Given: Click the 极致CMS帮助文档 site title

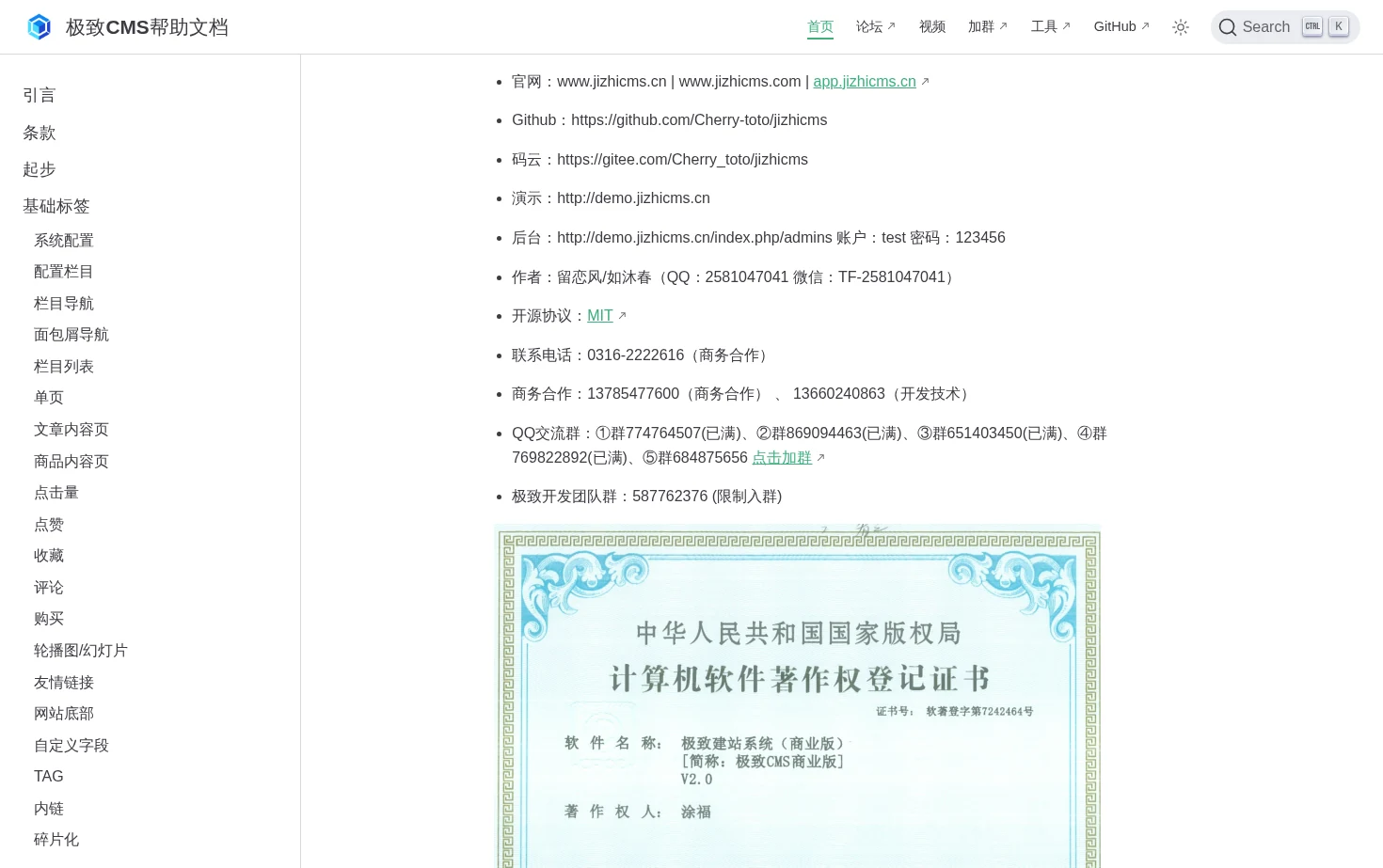Looking at the screenshot, I should point(147,27).
